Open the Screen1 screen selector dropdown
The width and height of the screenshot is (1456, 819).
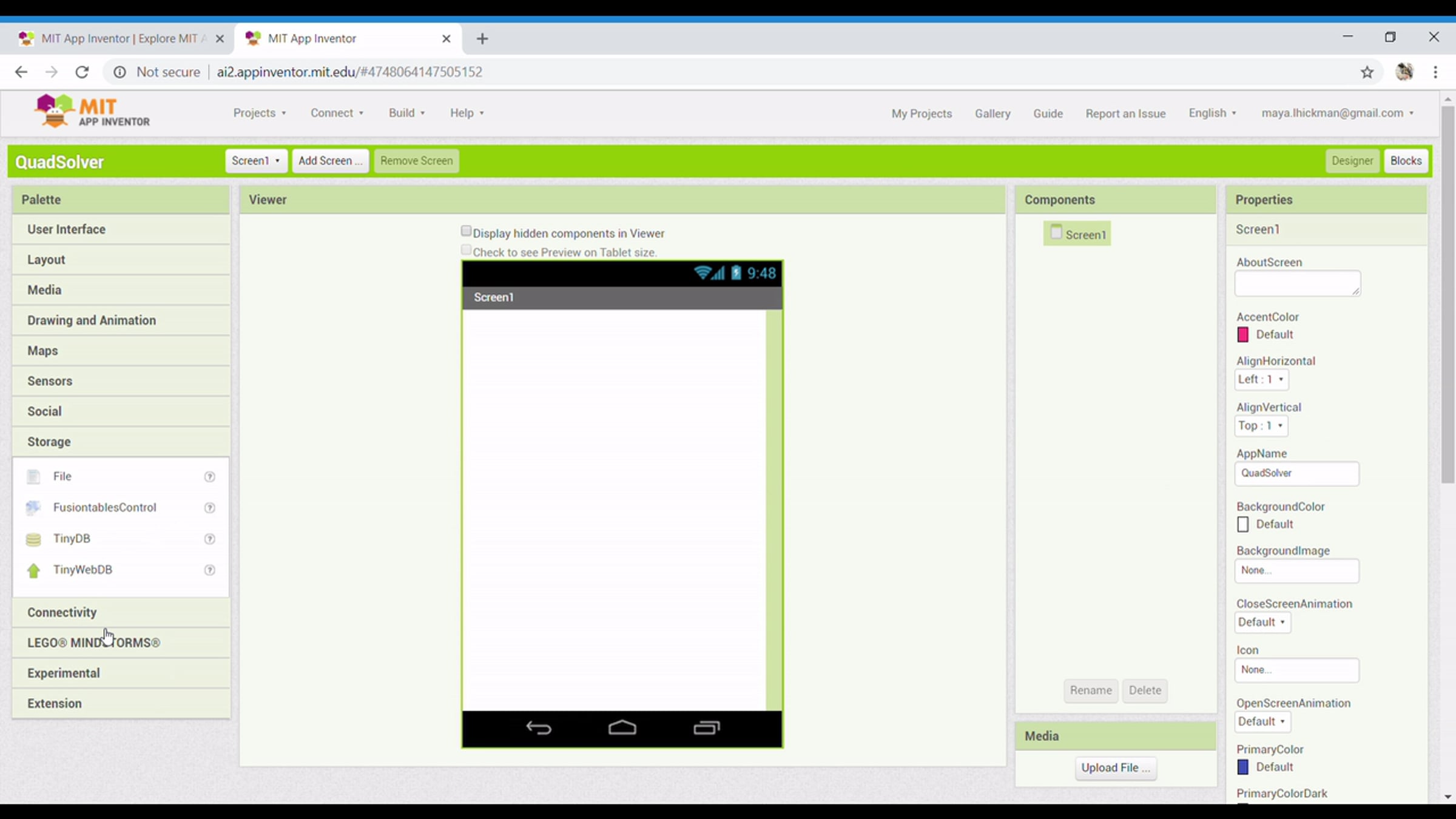256,161
